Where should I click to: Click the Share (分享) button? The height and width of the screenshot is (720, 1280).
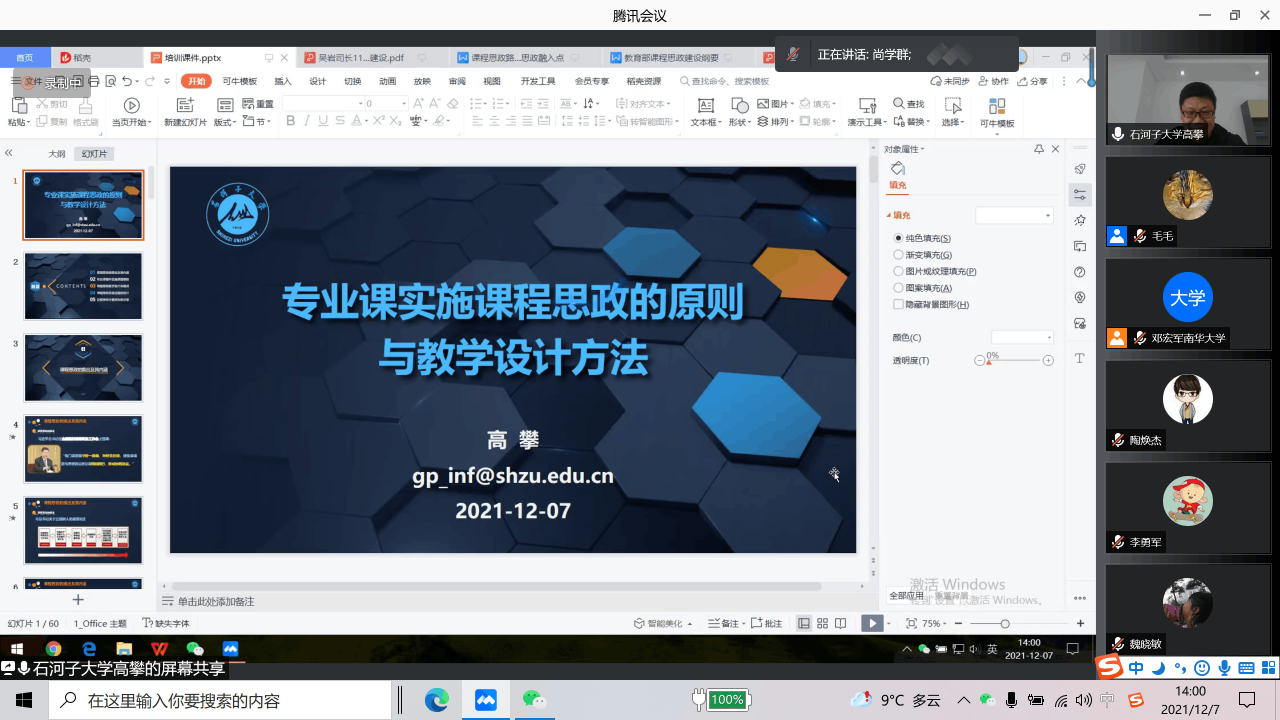click(1033, 81)
